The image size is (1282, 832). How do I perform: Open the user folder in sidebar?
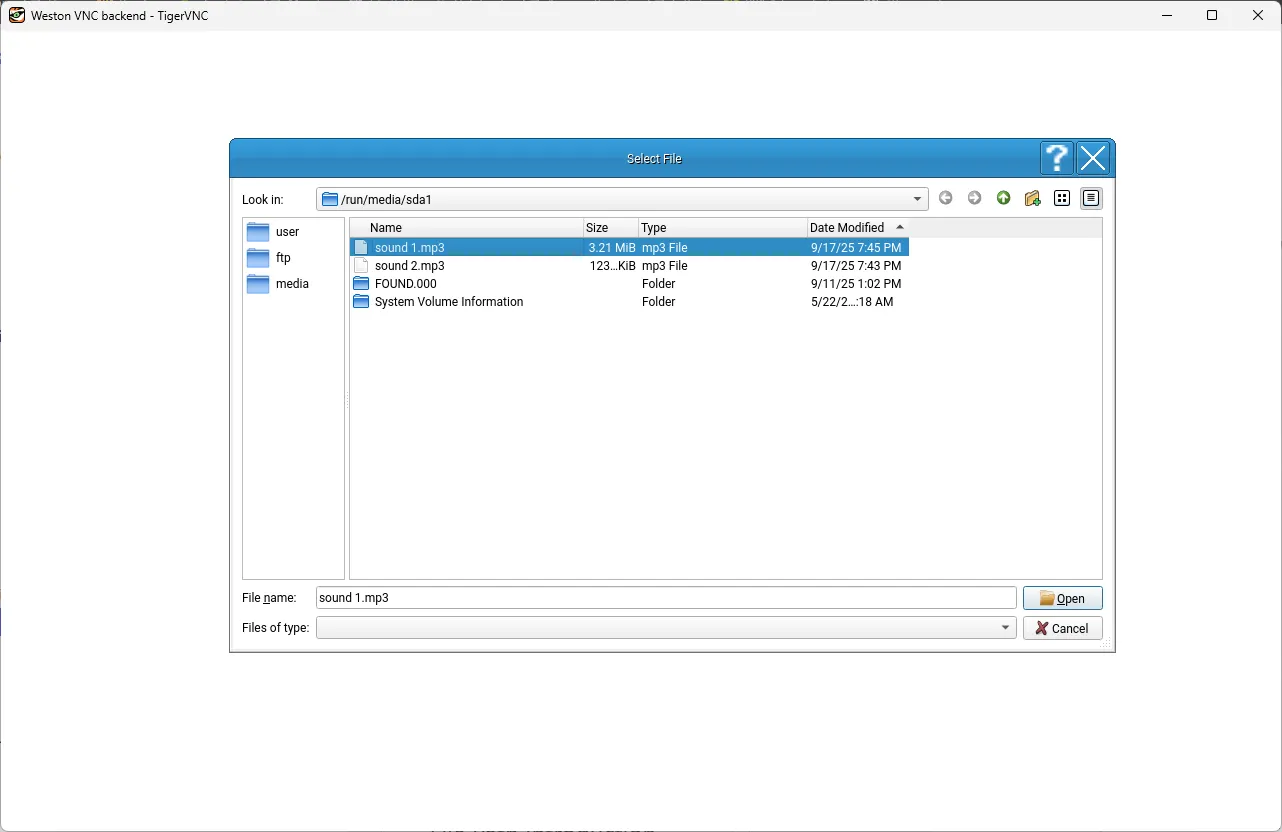pos(287,232)
